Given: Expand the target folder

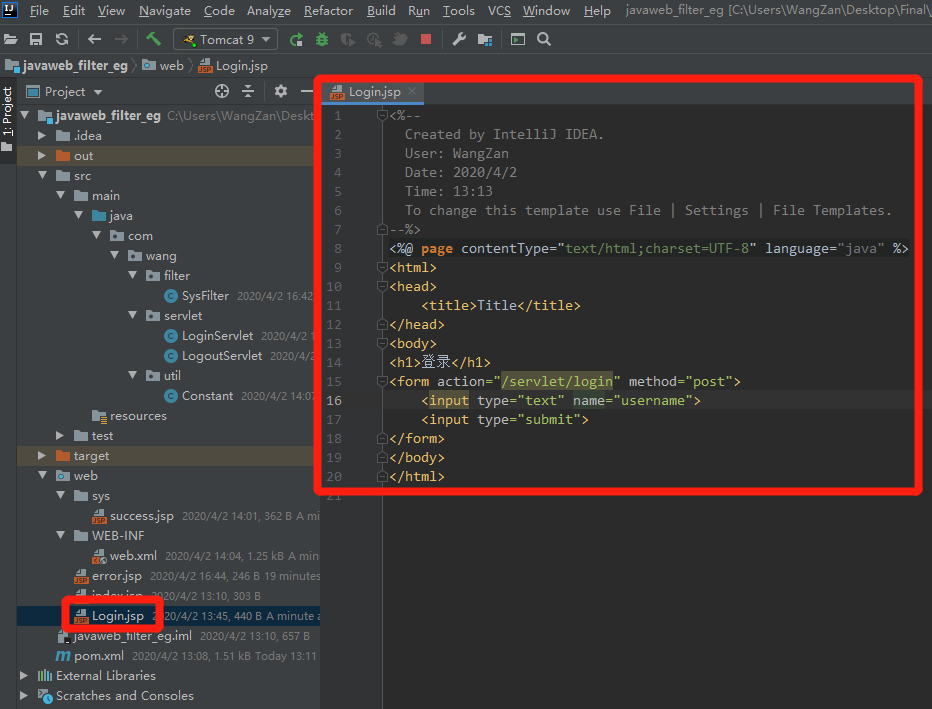Looking at the screenshot, I should (x=42, y=455).
